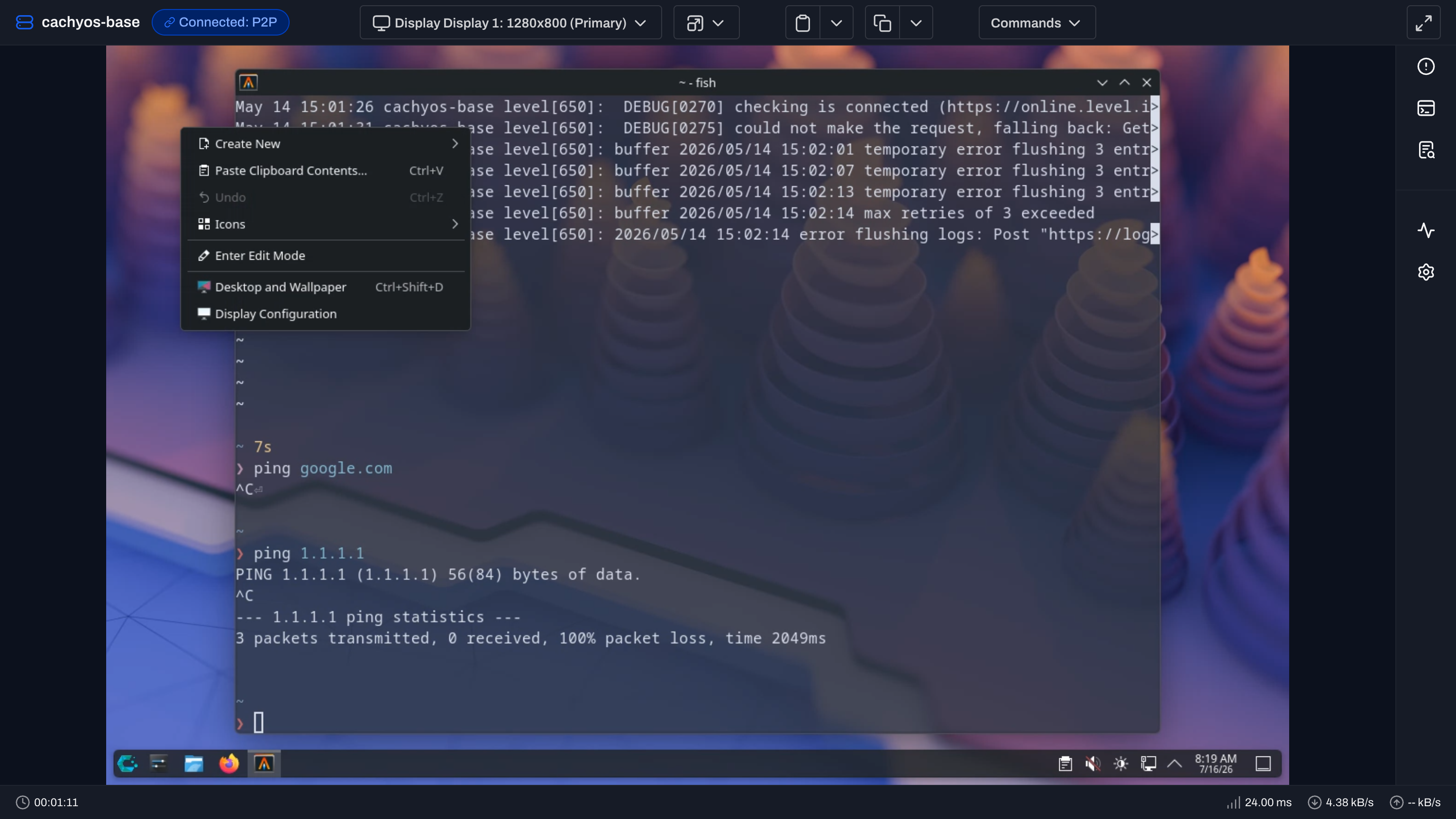Image resolution: width=1456 pixels, height=819 pixels.
Task: Open the Display 1: 1280x800 selector dropdown
Action: 510,23
